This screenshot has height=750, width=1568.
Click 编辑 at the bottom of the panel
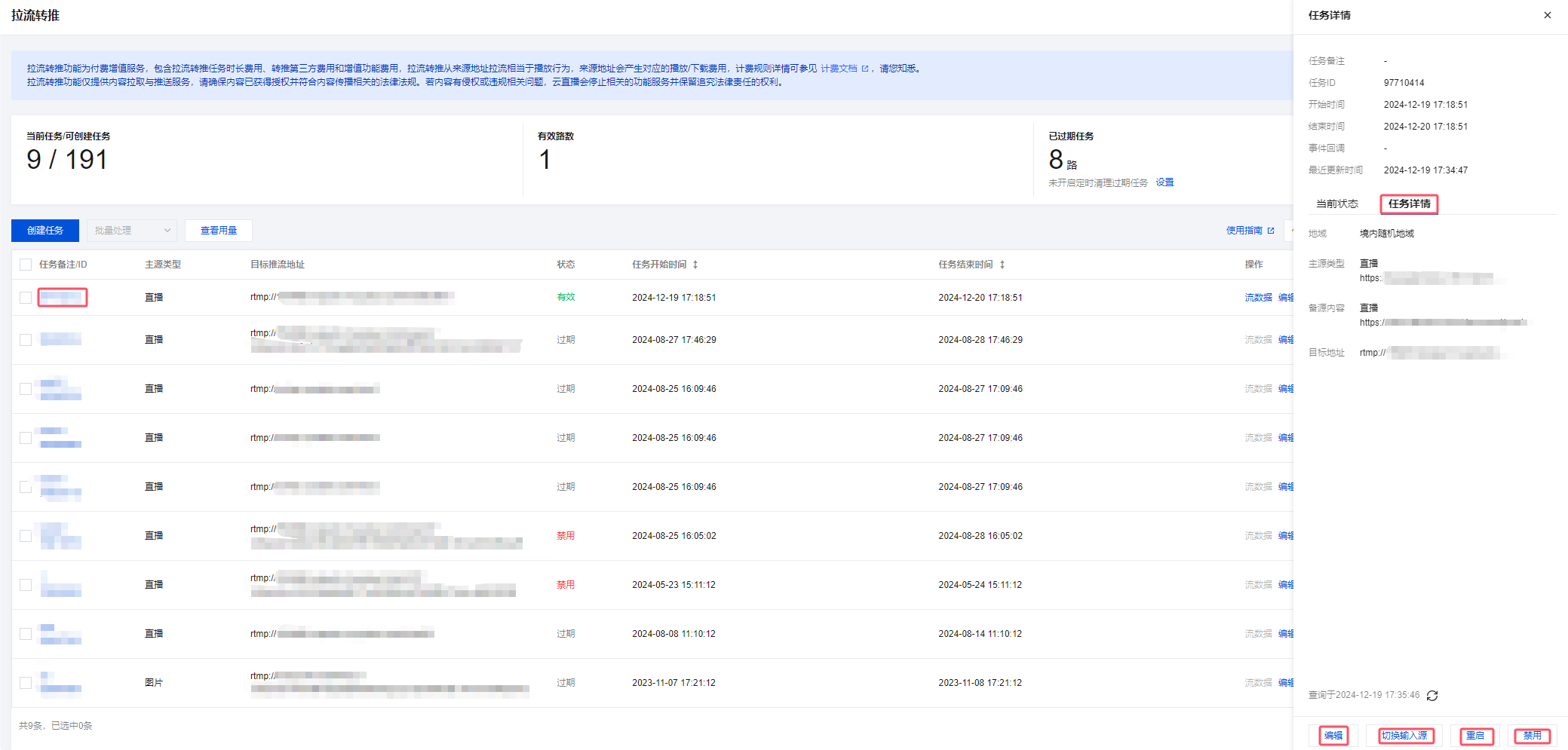tap(1333, 736)
